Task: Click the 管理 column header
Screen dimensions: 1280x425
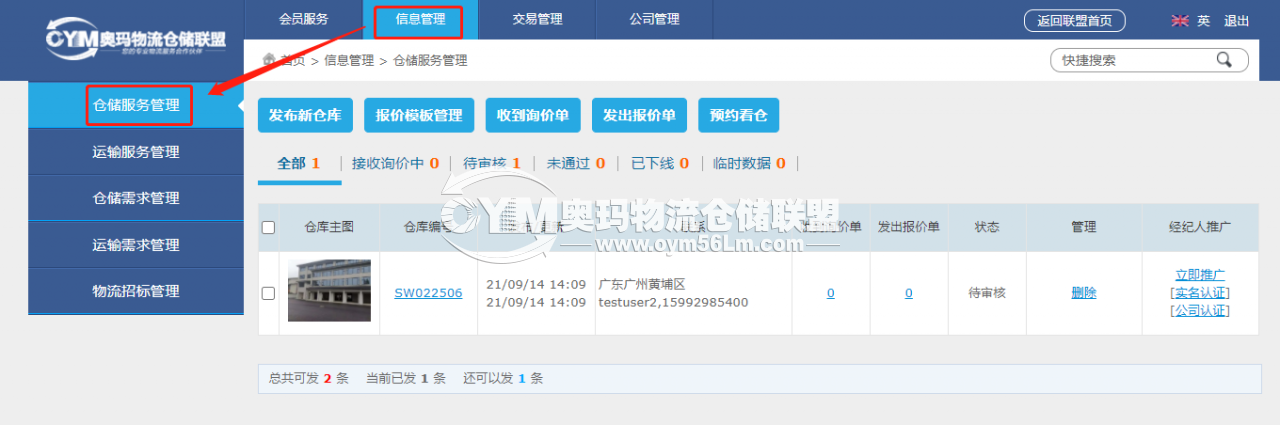Action: 1083,227
